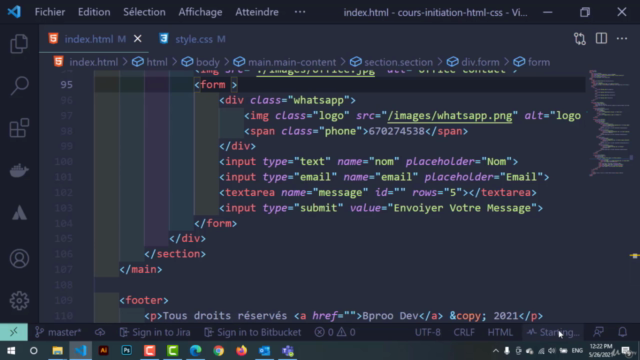
Task: Open Microsoft Edge from the taskbar
Action: click(x=196, y=351)
